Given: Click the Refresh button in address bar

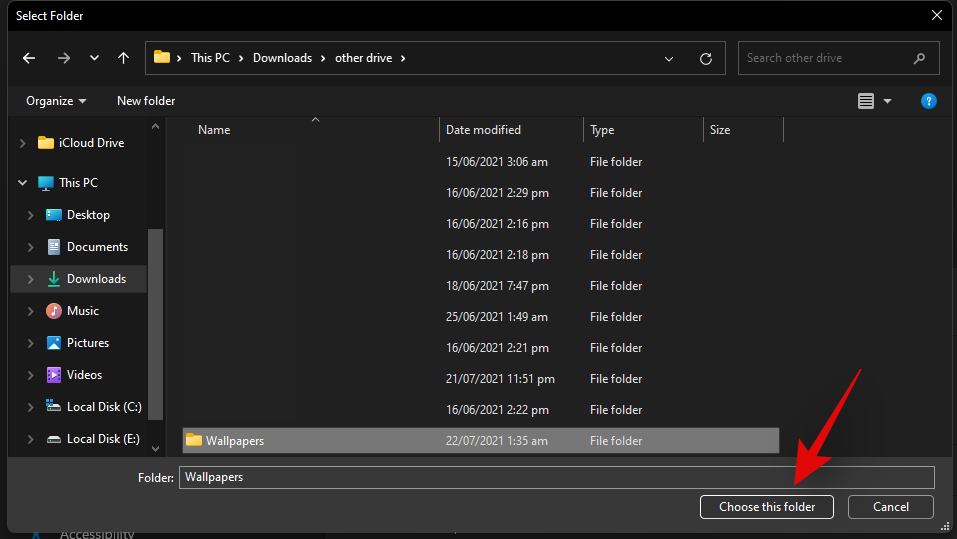Looking at the screenshot, I should (x=706, y=58).
